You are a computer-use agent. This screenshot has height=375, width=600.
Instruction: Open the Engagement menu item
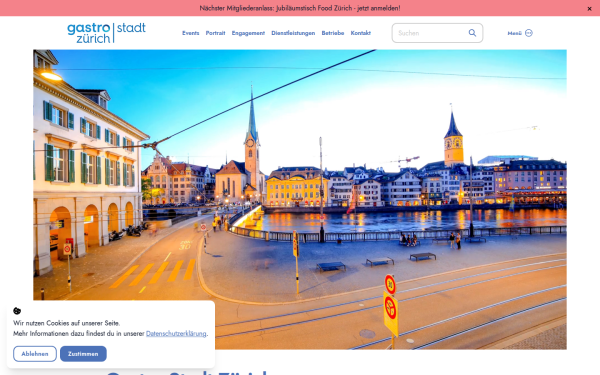[248, 33]
